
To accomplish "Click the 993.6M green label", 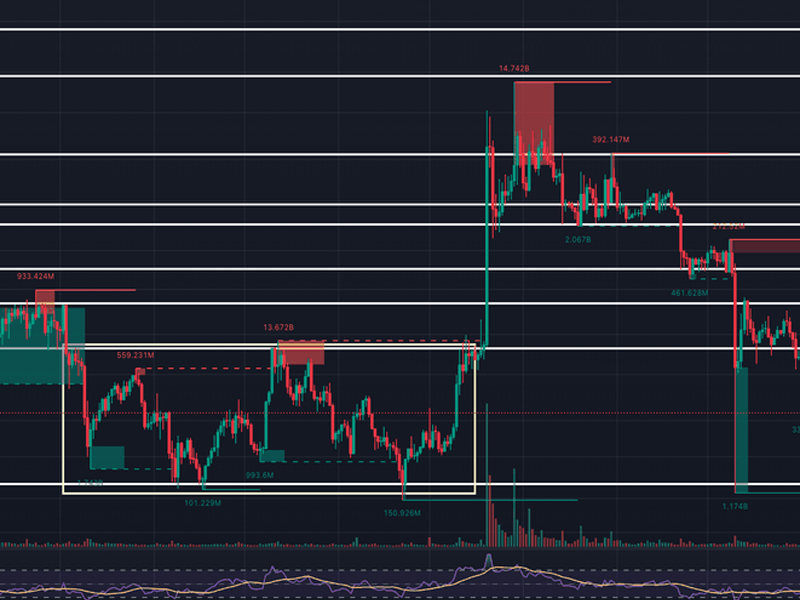I will click(x=260, y=475).
